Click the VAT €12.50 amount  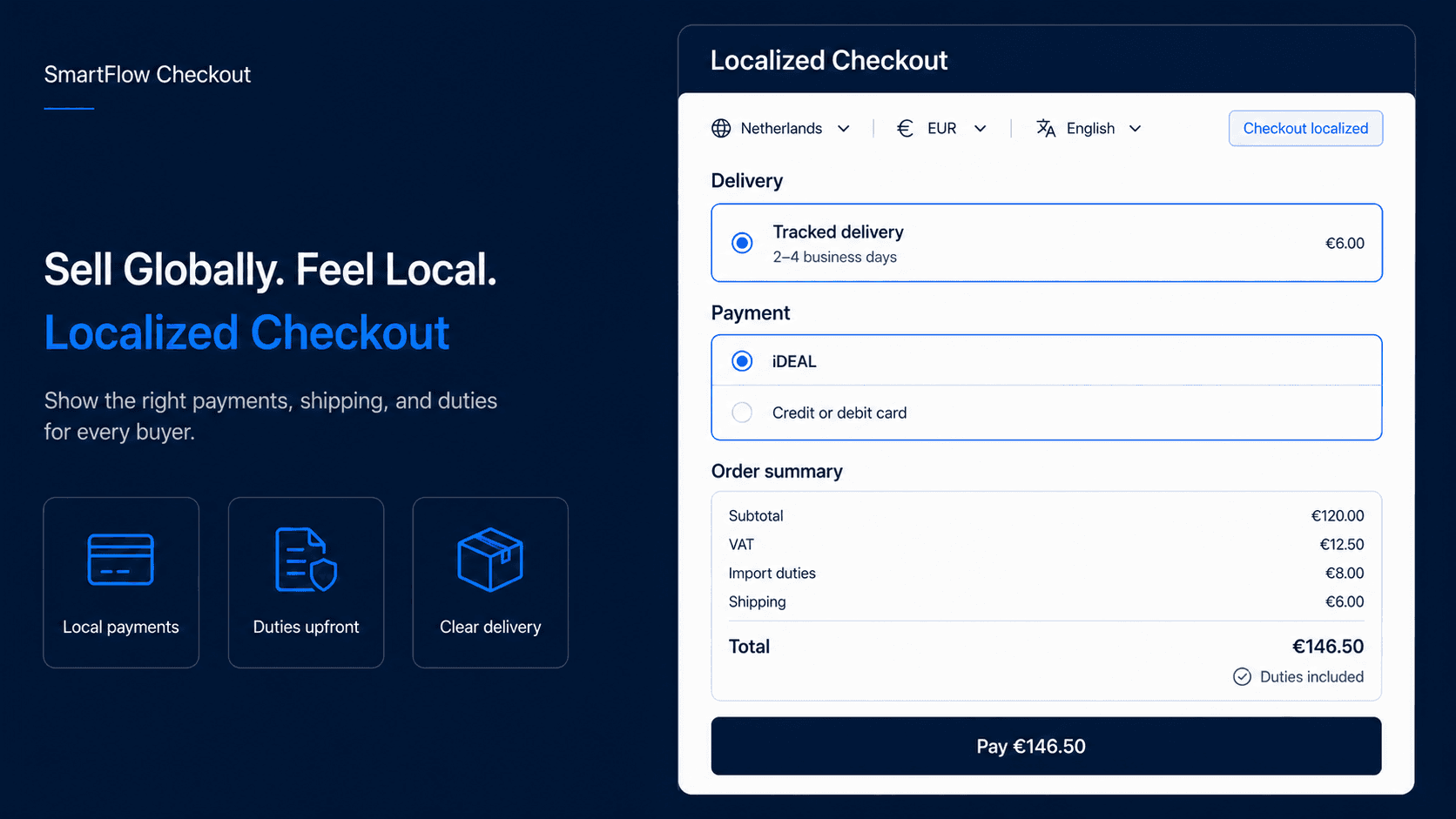pyautogui.click(x=1342, y=545)
